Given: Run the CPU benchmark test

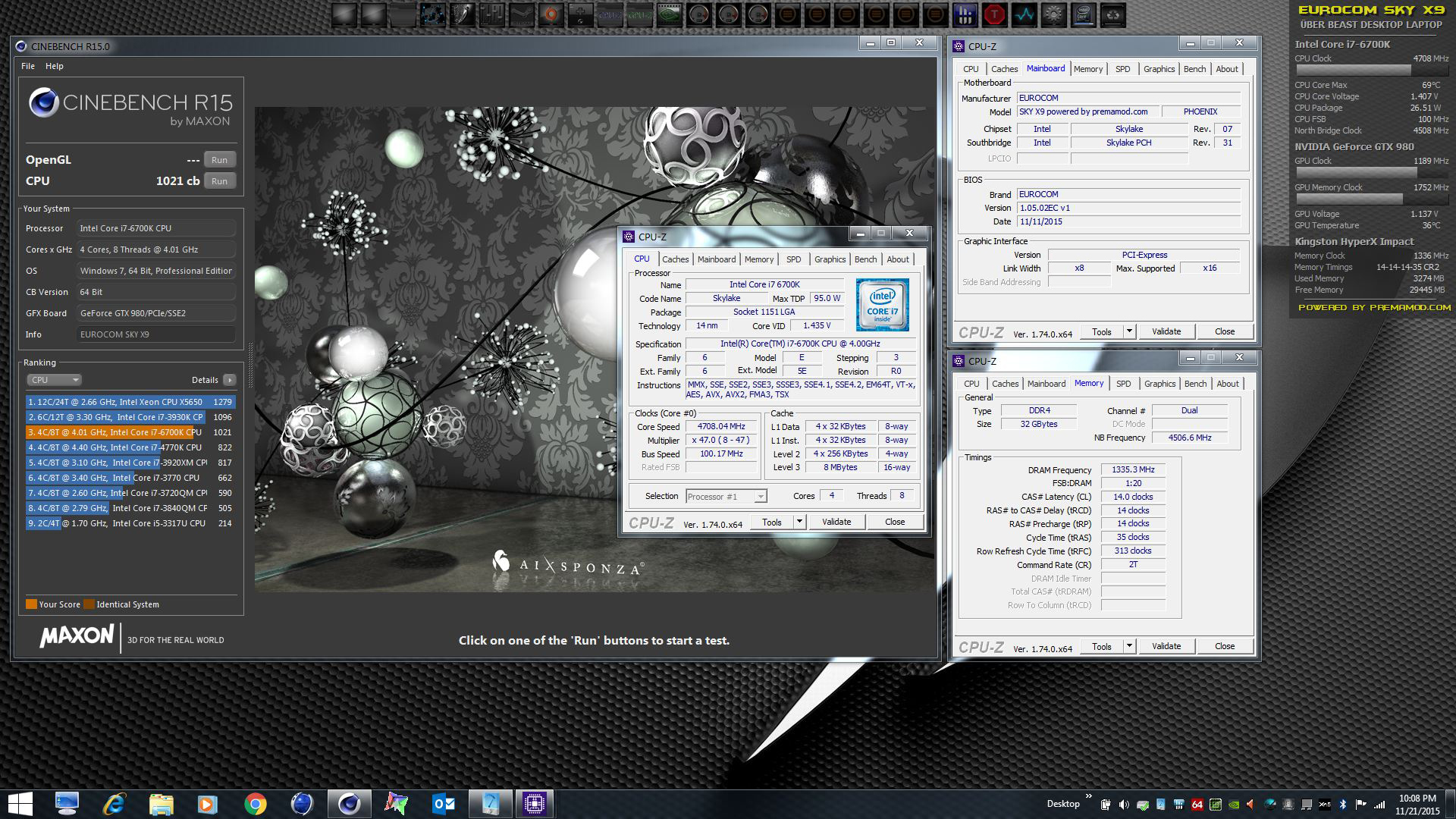Looking at the screenshot, I should 219,181.
